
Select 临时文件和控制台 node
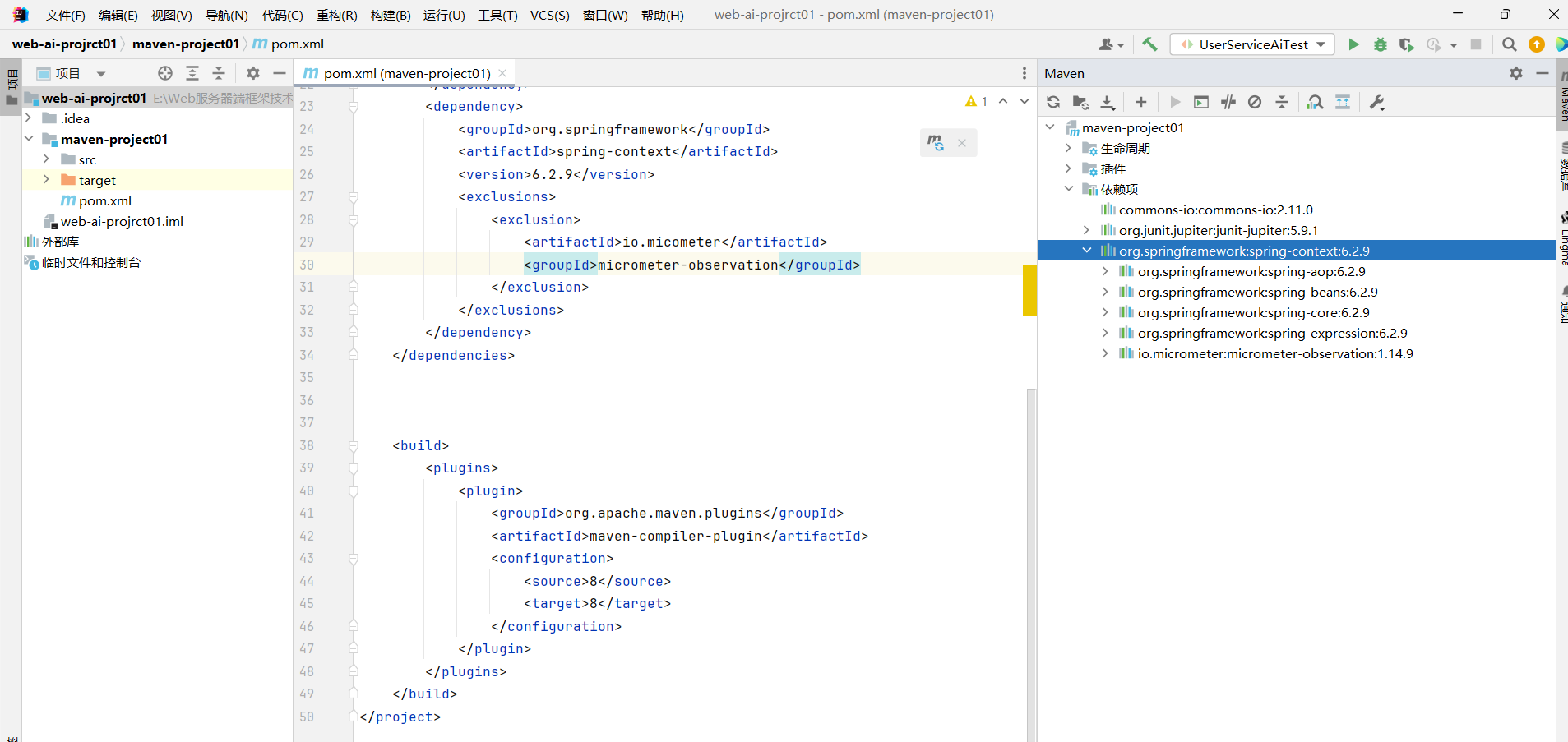coord(90,262)
